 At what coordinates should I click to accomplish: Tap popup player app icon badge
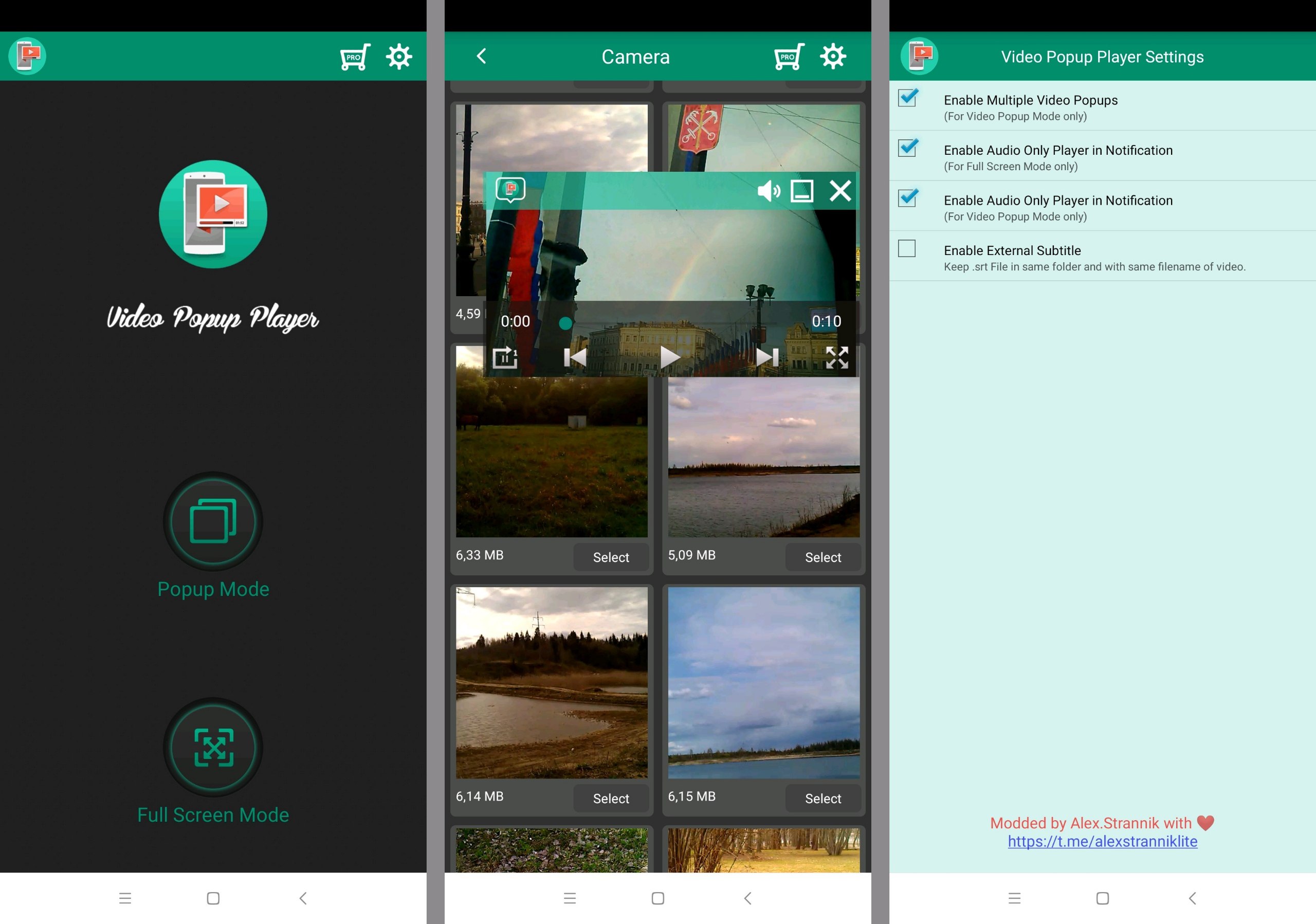[510, 190]
